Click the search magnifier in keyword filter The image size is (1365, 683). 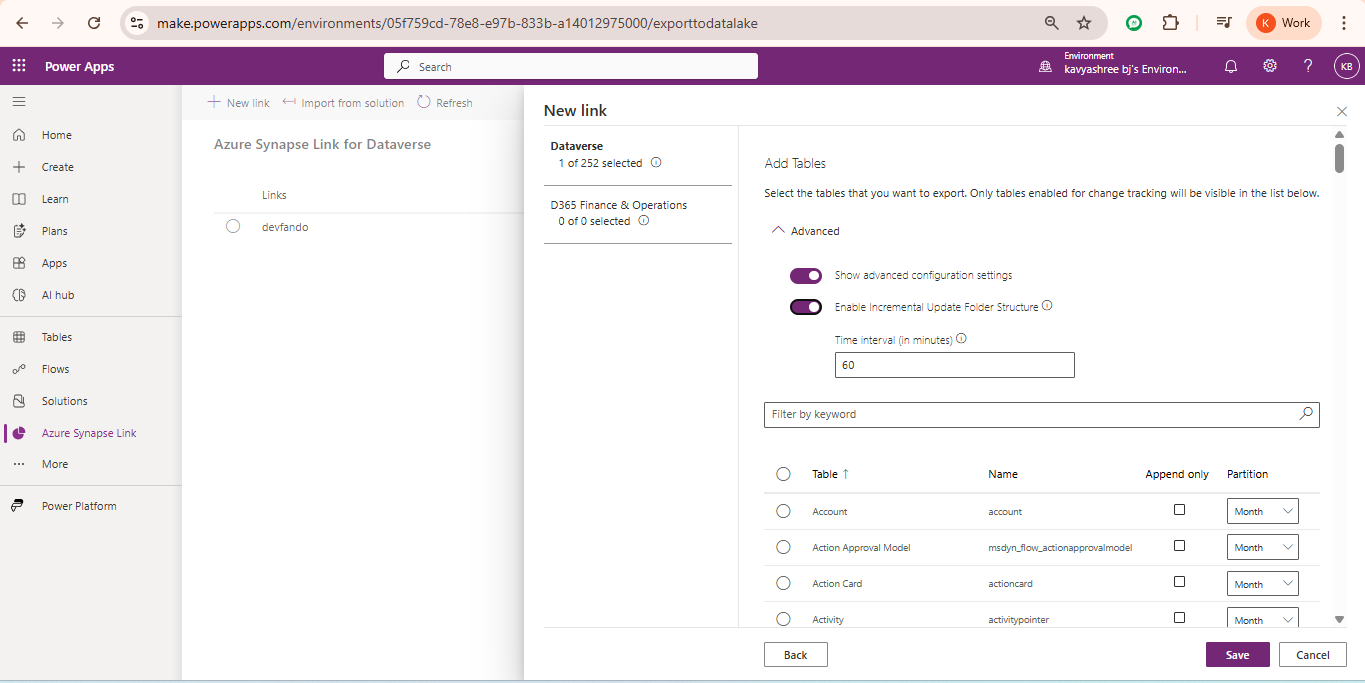coord(1305,414)
